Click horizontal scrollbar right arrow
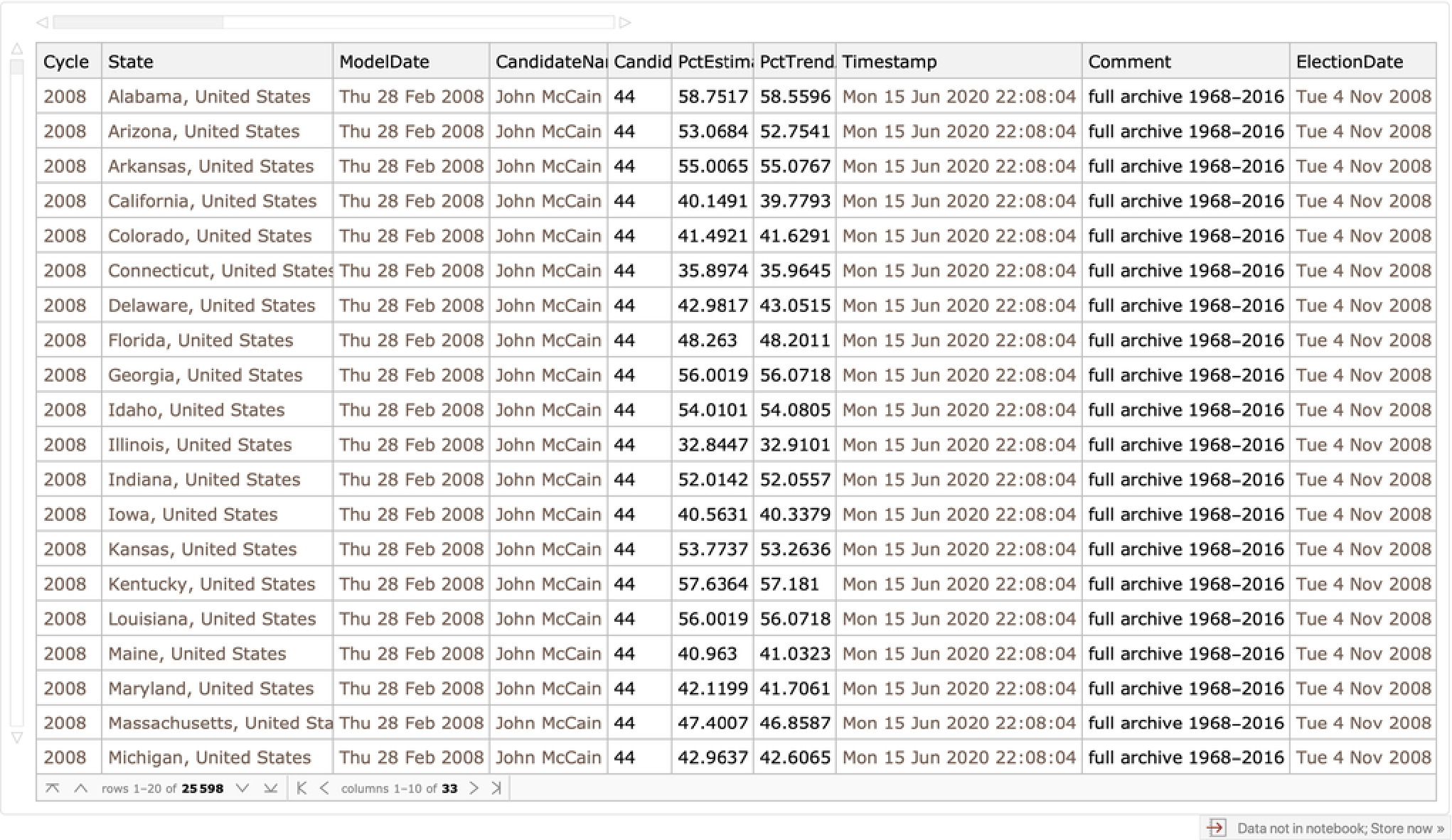 (x=625, y=23)
